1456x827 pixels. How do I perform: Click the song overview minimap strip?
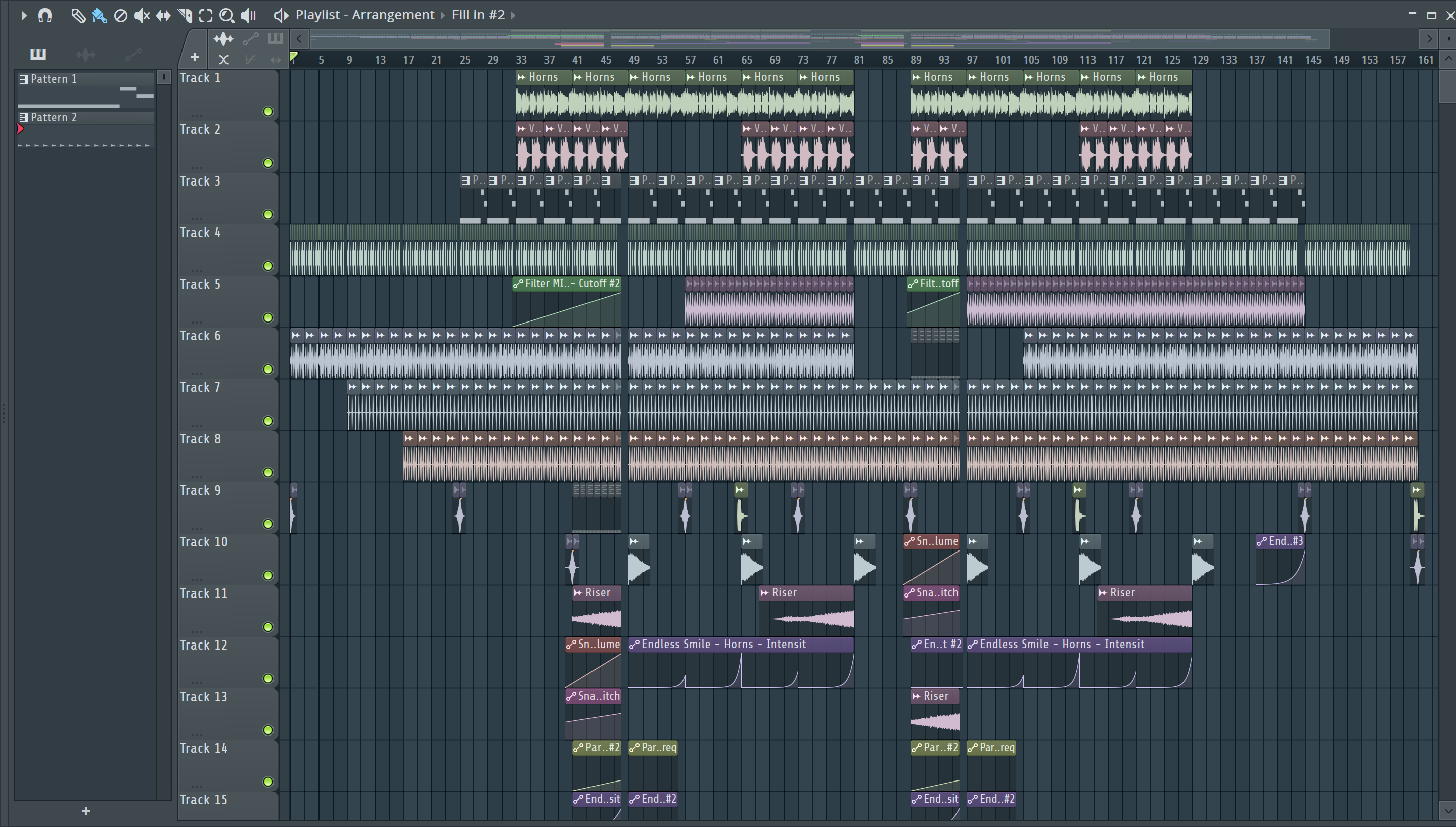click(x=820, y=38)
